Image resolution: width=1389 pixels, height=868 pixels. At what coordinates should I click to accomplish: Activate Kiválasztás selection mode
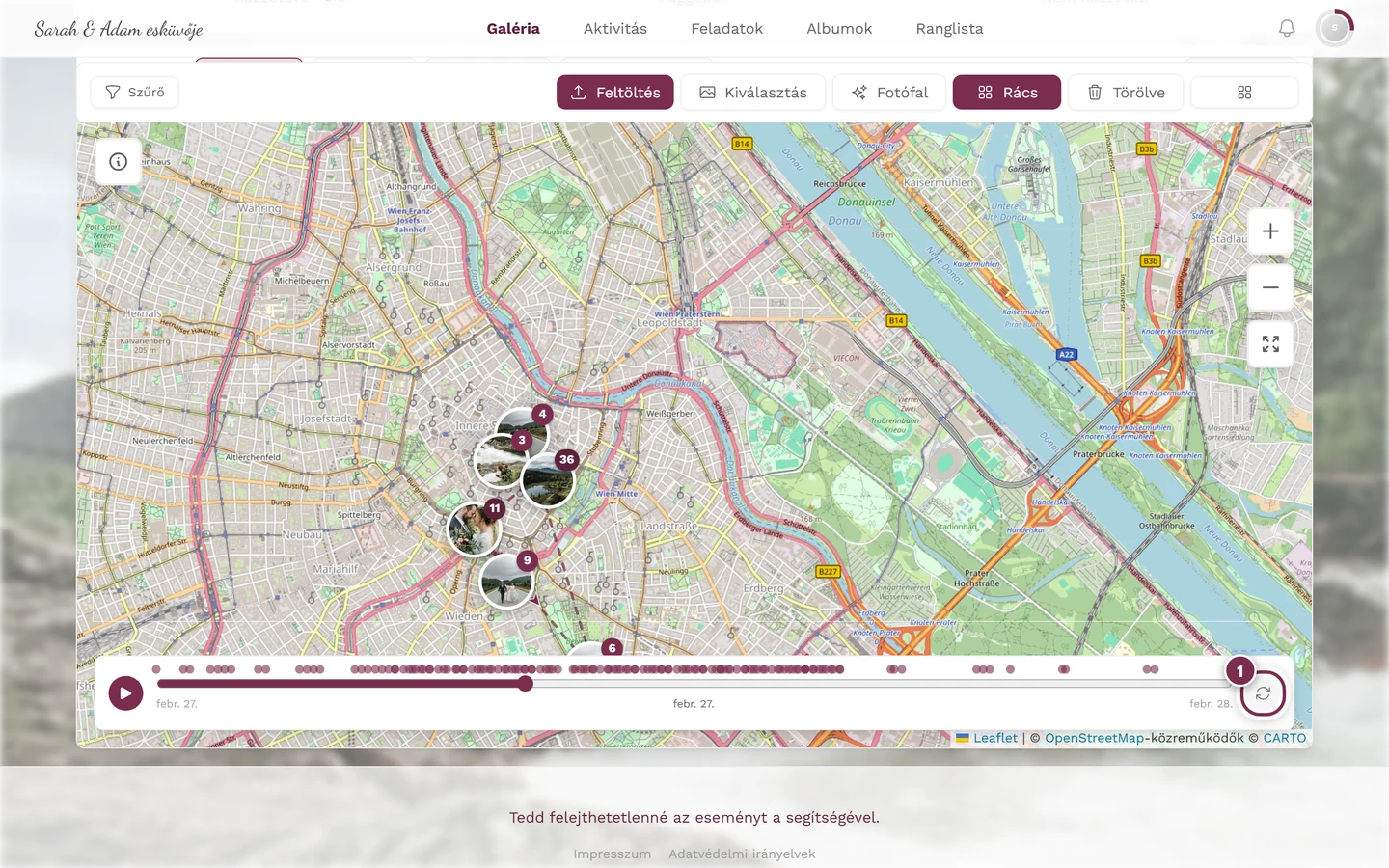753,93
